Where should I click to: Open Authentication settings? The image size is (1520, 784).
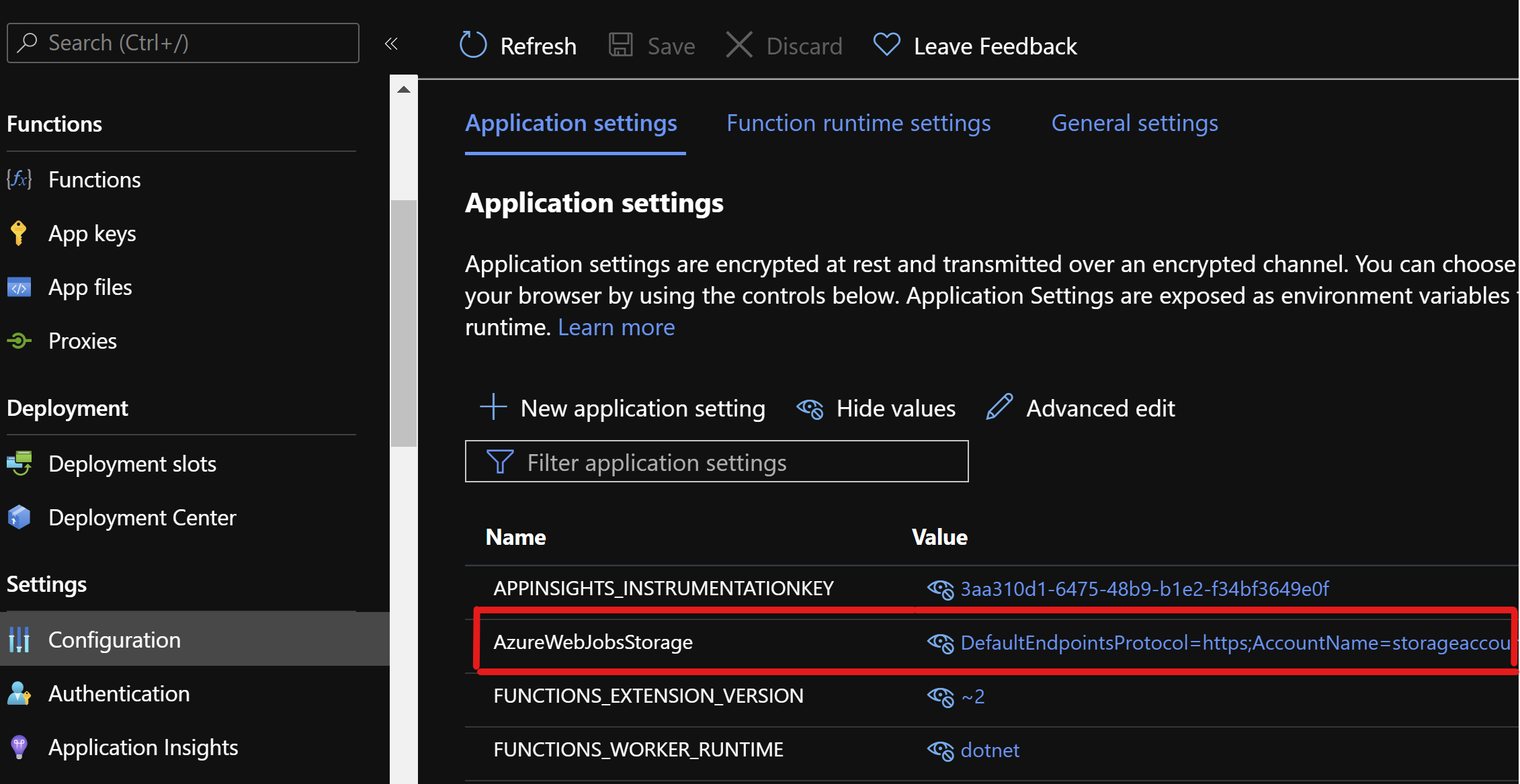coord(119,693)
